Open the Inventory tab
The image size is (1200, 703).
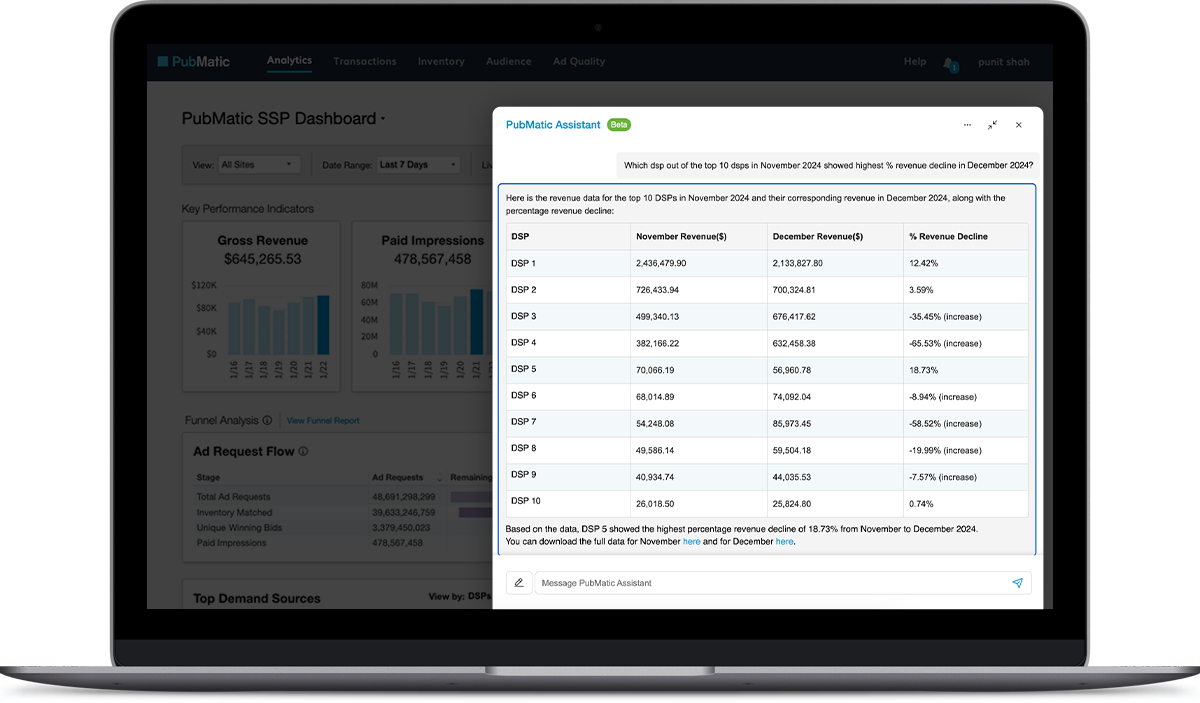click(441, 62)
